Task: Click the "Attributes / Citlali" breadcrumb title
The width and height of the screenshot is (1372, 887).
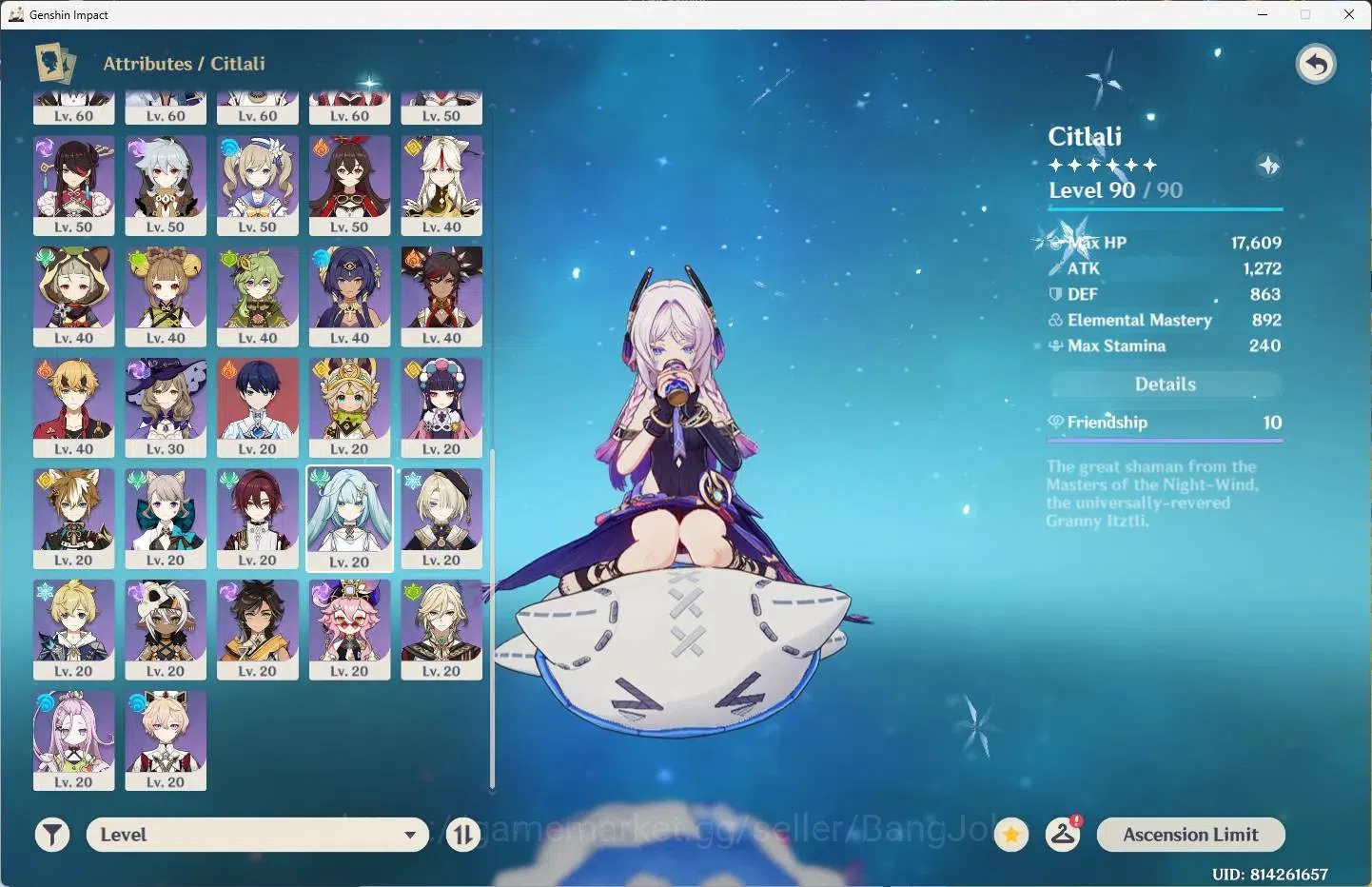Action: pyautogui.click(x=184, y=64)
